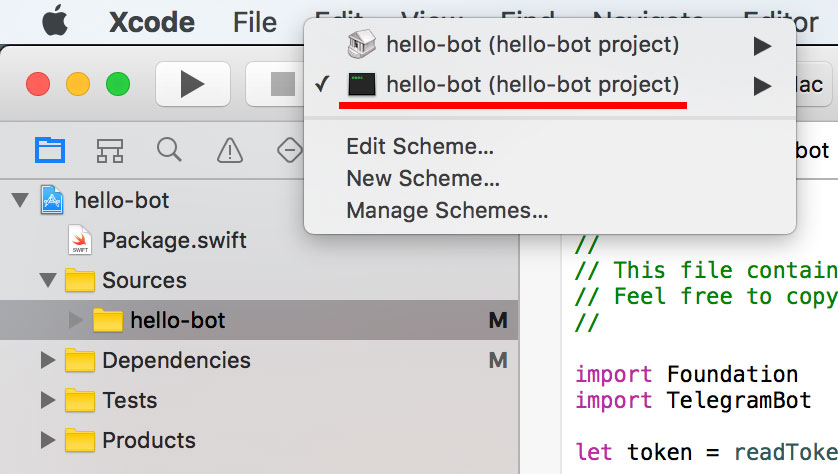Click the 'This file contain' comment line
The height and width of the screenshot is (474, 838).
tap(707, 270)
